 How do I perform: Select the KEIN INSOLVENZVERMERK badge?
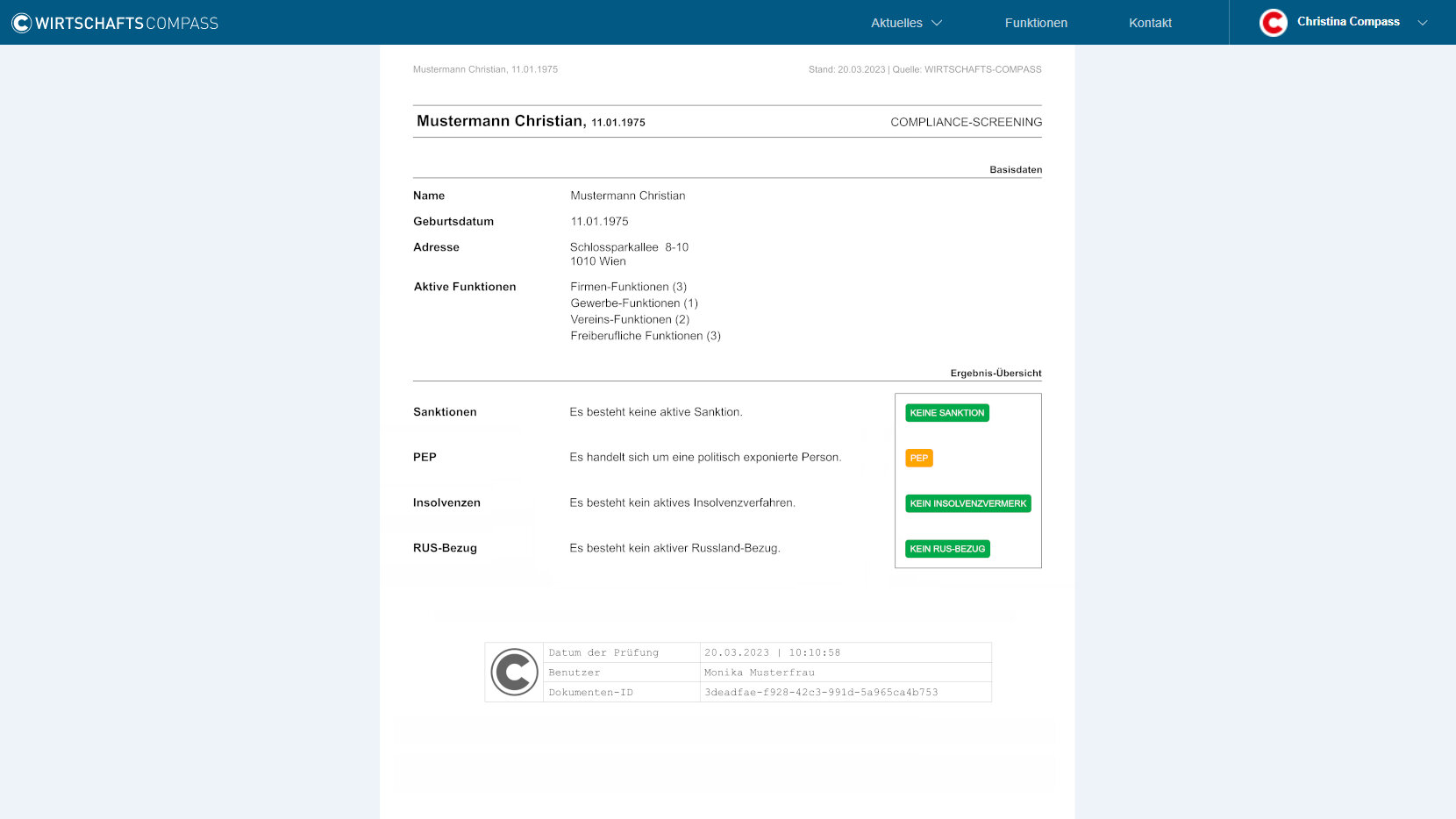(x=967, y=503)
